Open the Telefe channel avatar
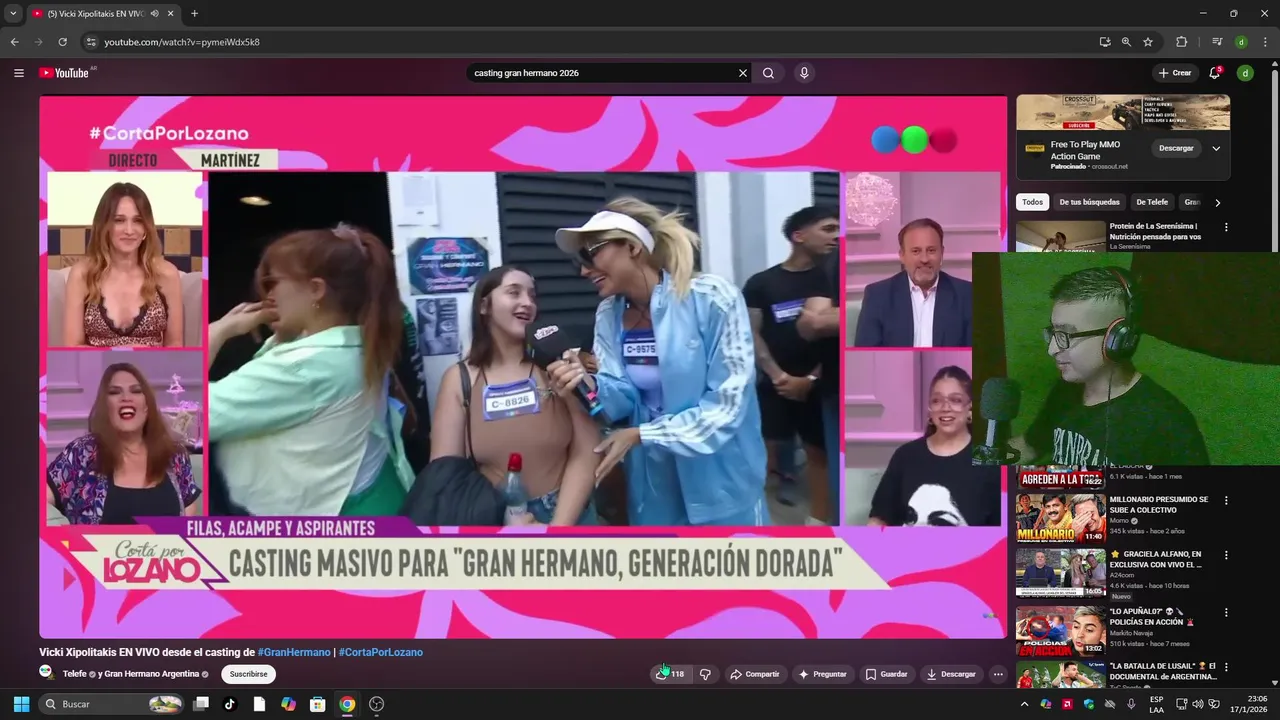This screenshot has height=720, width=1280. (x=47, y=673)
